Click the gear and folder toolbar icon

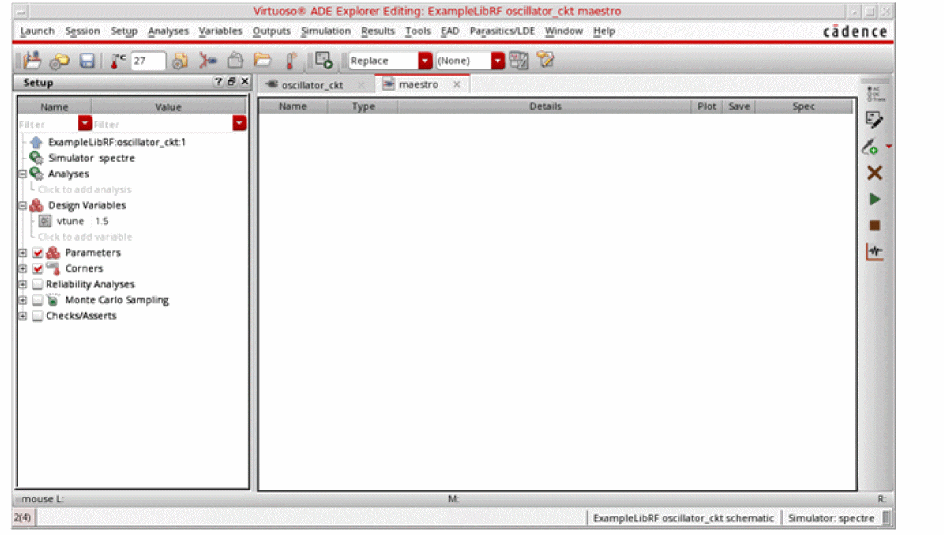(x=60, y=61)
